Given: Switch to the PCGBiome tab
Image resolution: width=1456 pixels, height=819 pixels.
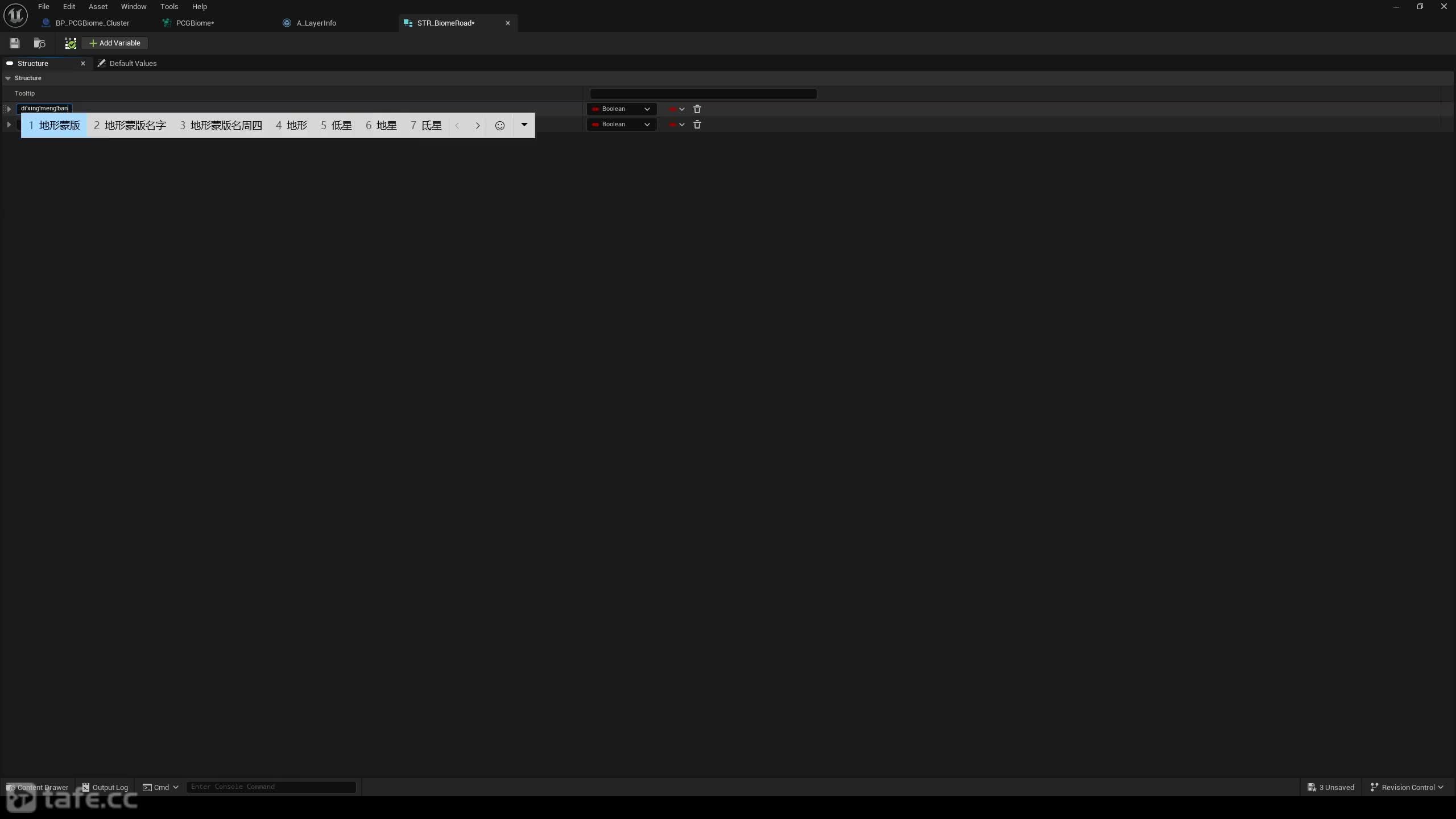Looking at the screenshot, I should point(195,23).
